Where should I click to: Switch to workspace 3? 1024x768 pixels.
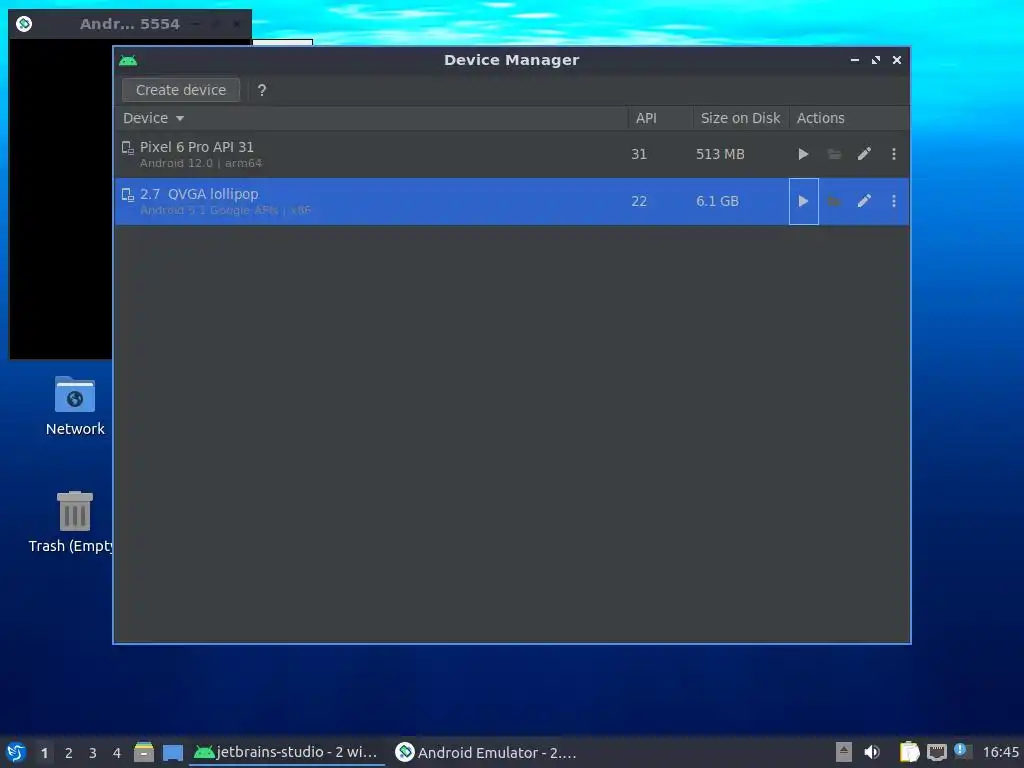[93, 753]
